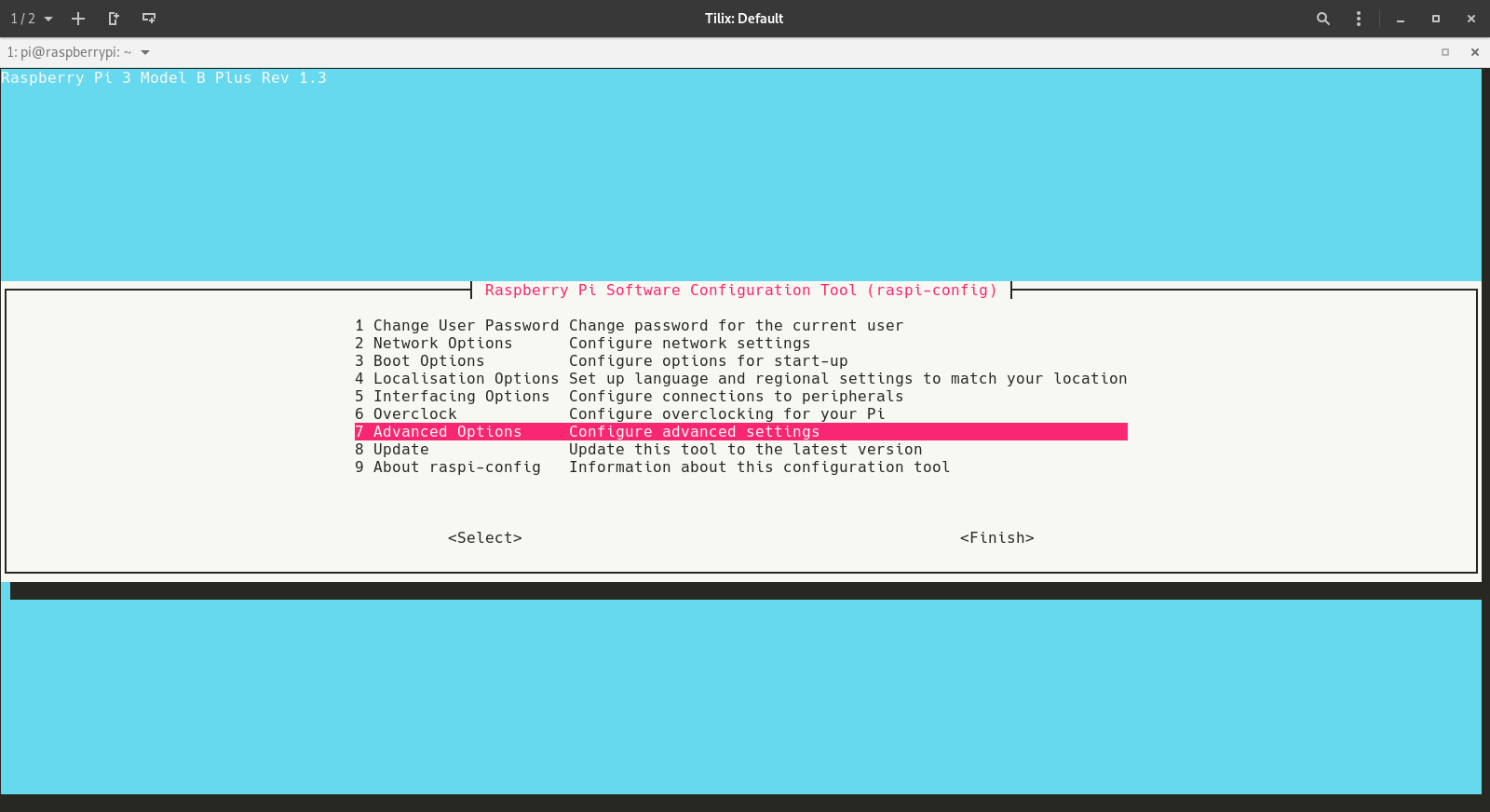Viewport: 1490px width, 812px height.
Task: Open the pi@raspberrypi terminal title dropdown
Action: pos(145,52)
